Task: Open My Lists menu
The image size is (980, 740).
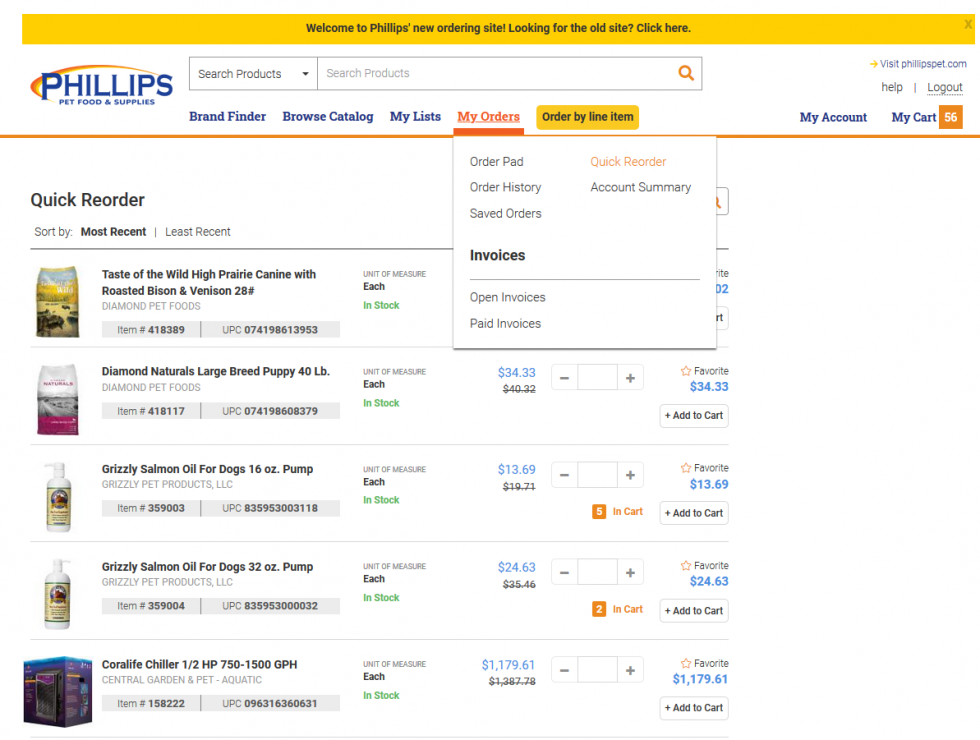Action: click(415, 116)
